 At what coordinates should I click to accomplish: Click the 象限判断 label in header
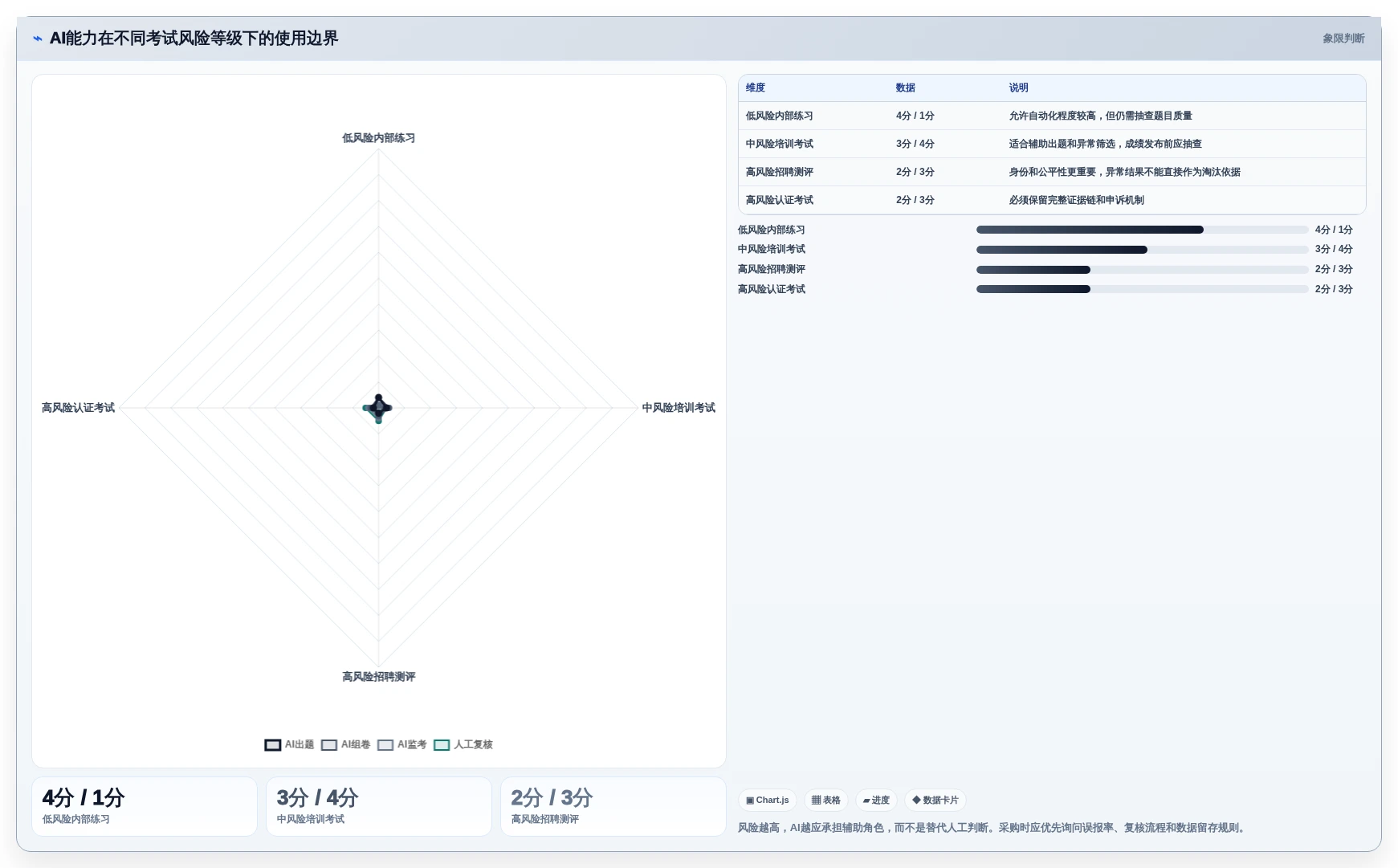[x=1343, y=39]
